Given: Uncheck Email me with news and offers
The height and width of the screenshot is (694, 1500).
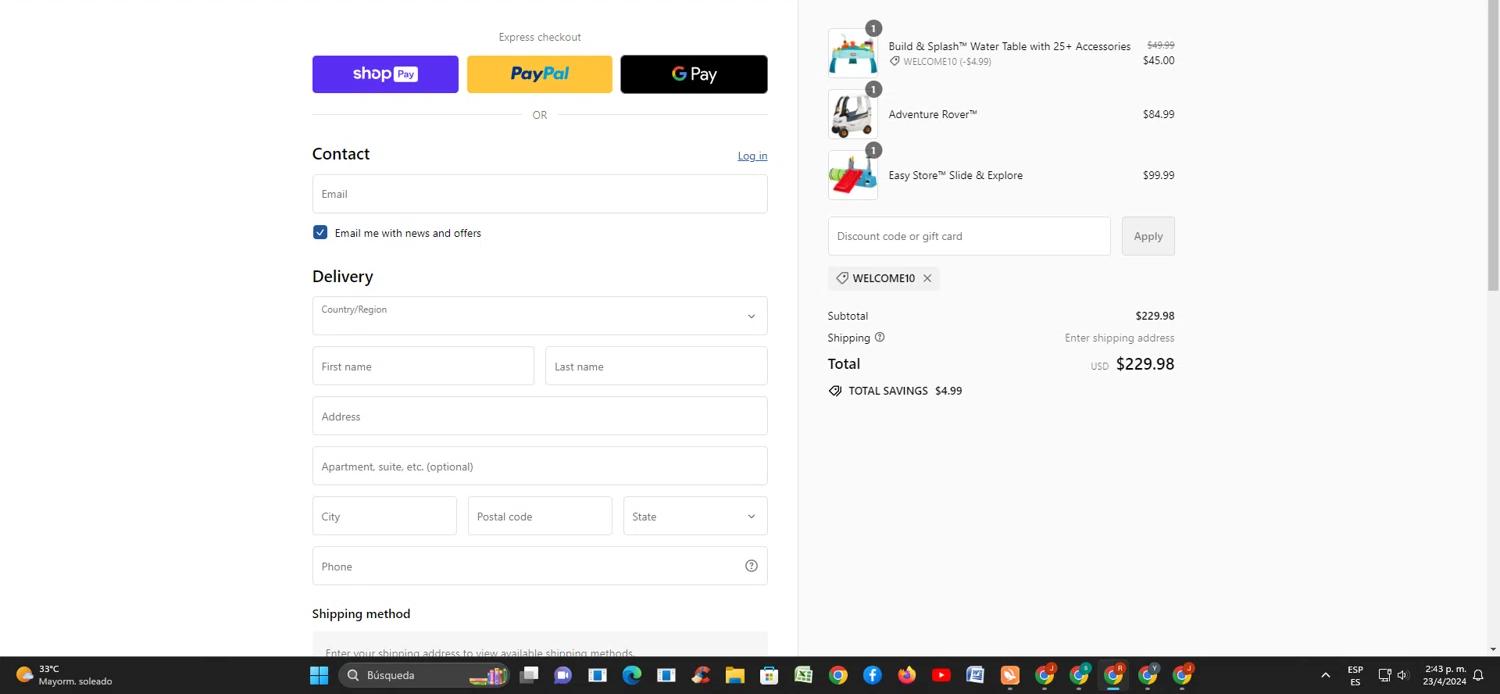Looking at the screenshot, I should click(320, 233).
